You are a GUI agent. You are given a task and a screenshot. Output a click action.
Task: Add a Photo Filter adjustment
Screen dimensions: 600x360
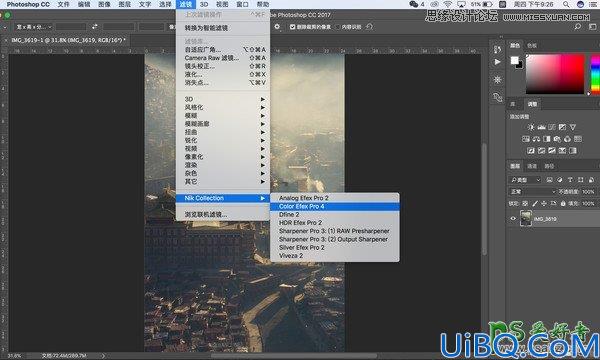click(x=557, y=139)
